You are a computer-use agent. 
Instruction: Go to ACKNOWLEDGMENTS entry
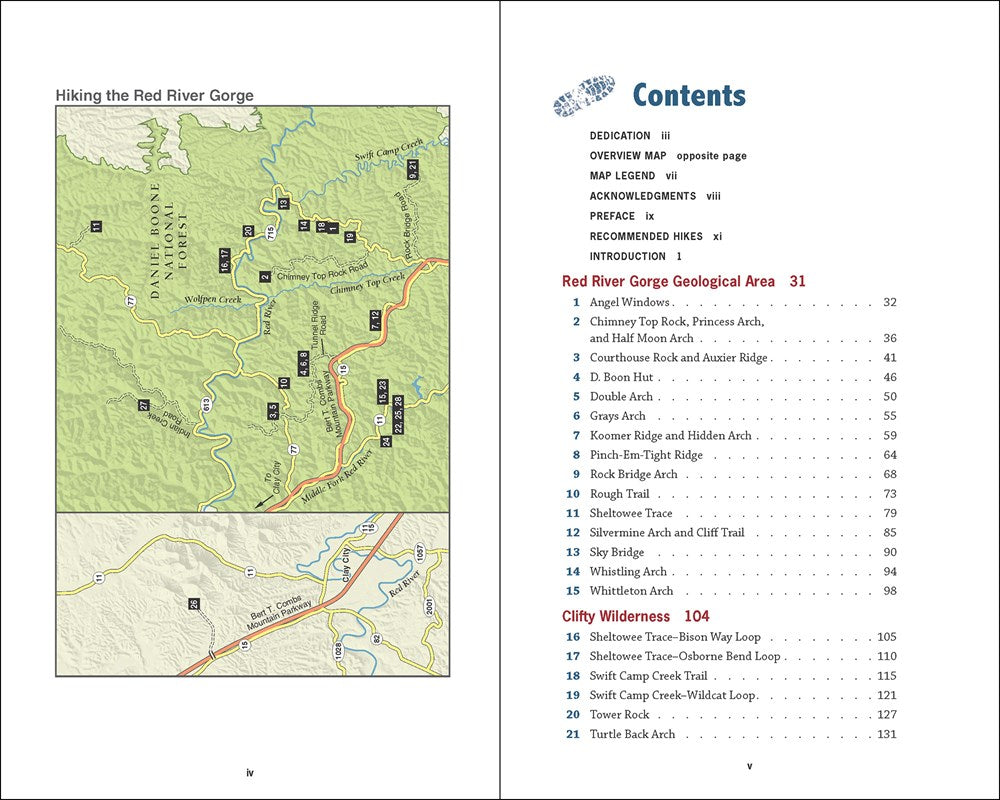[x=654, y=196]
